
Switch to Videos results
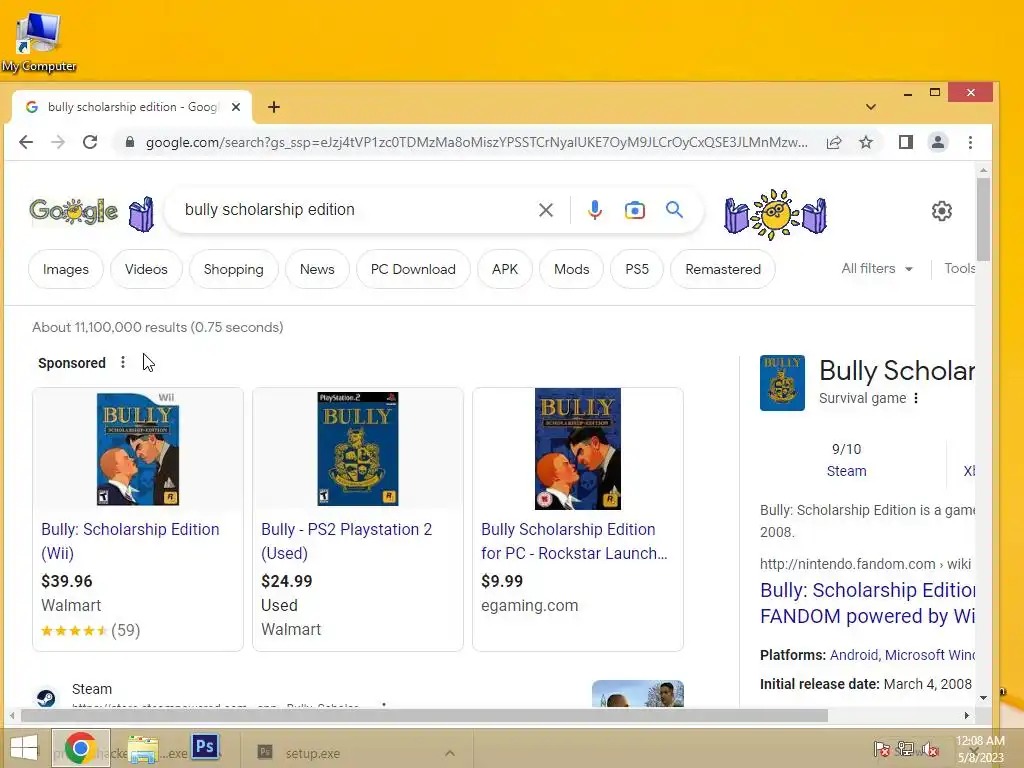(x=146, y=269)
